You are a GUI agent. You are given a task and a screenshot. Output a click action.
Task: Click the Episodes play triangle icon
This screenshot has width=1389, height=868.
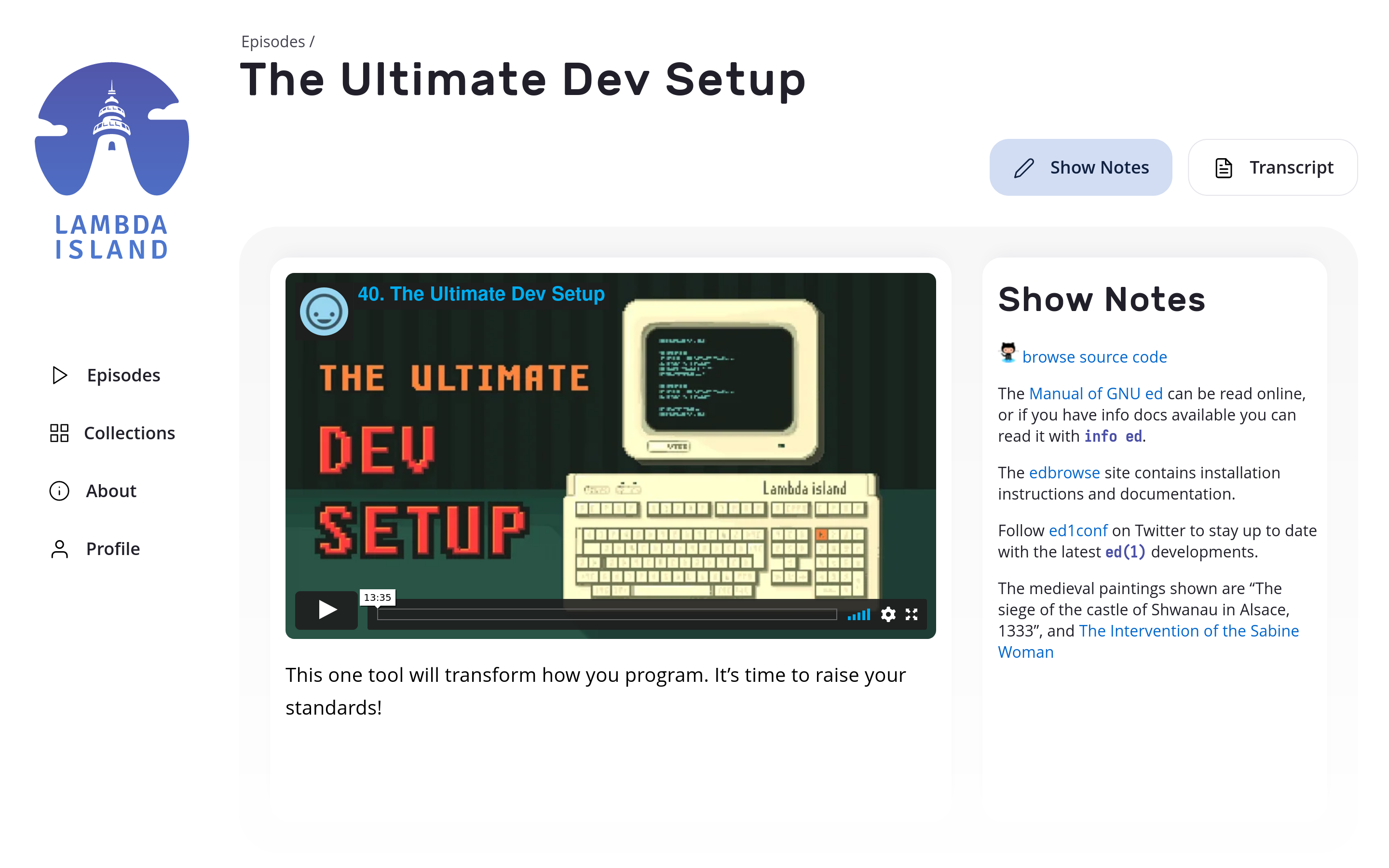(60, 375)
